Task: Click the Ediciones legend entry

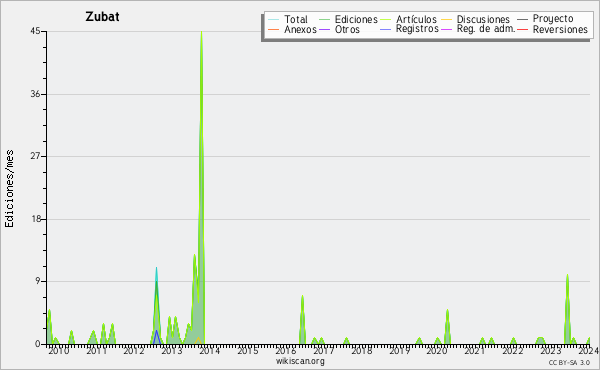Action: (348, 19)
